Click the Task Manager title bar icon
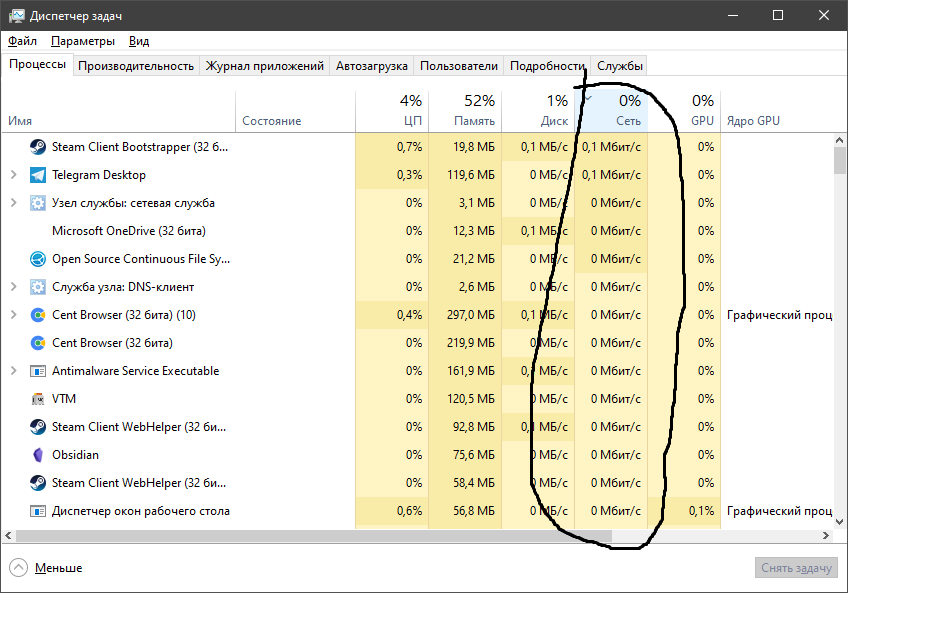942x630 pixels. 16,16
